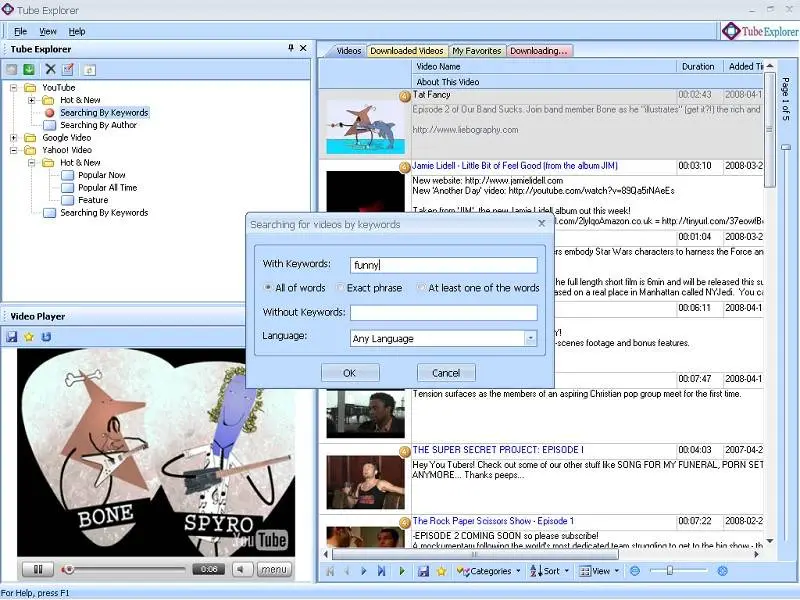Screen dimensions: 800x600
Task: Select the Tat Fancy video thumbnail
Action: (x=365, y=127)
